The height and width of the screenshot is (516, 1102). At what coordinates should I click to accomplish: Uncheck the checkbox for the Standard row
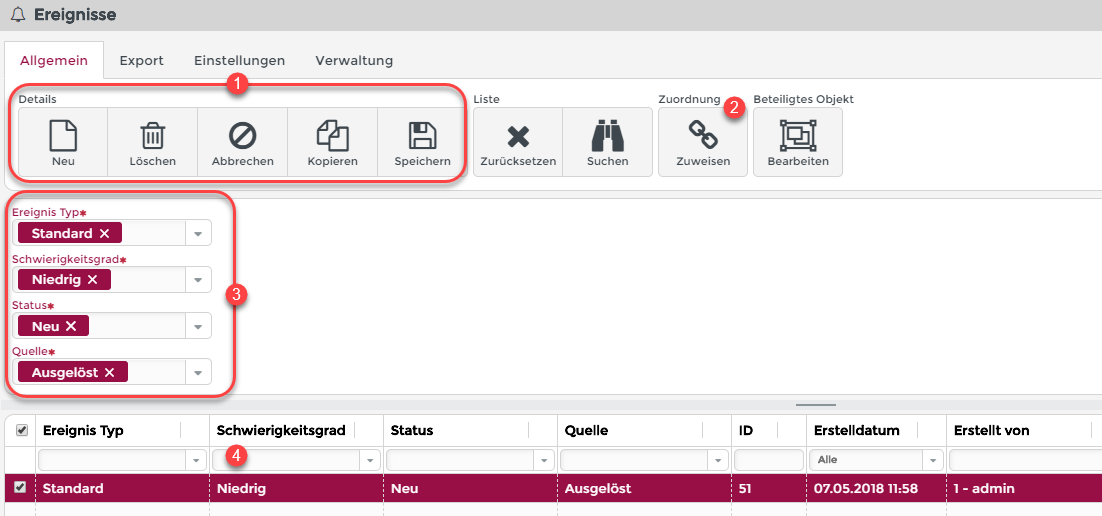21,488
